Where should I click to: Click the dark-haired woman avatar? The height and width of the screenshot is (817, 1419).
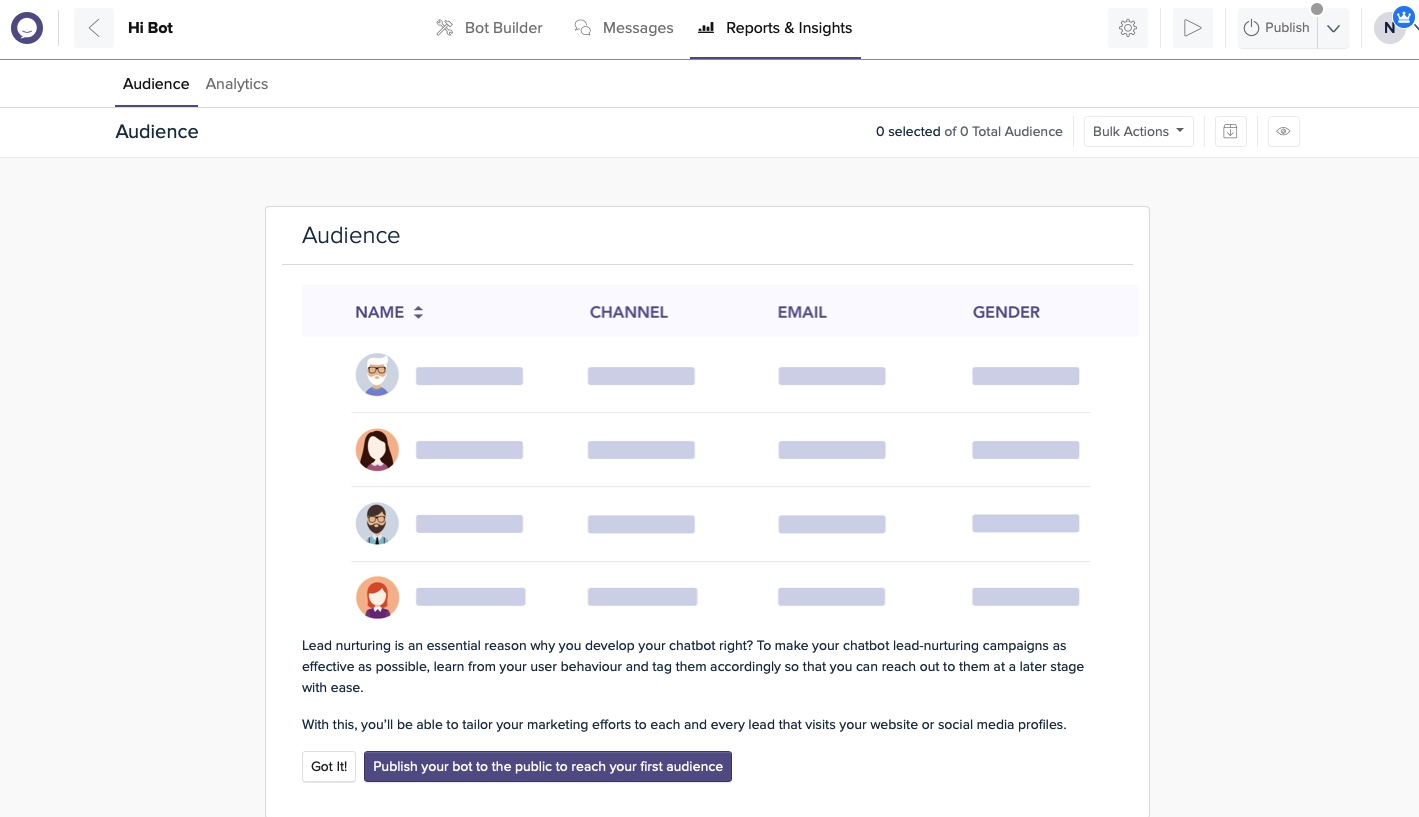pos(377,449)
